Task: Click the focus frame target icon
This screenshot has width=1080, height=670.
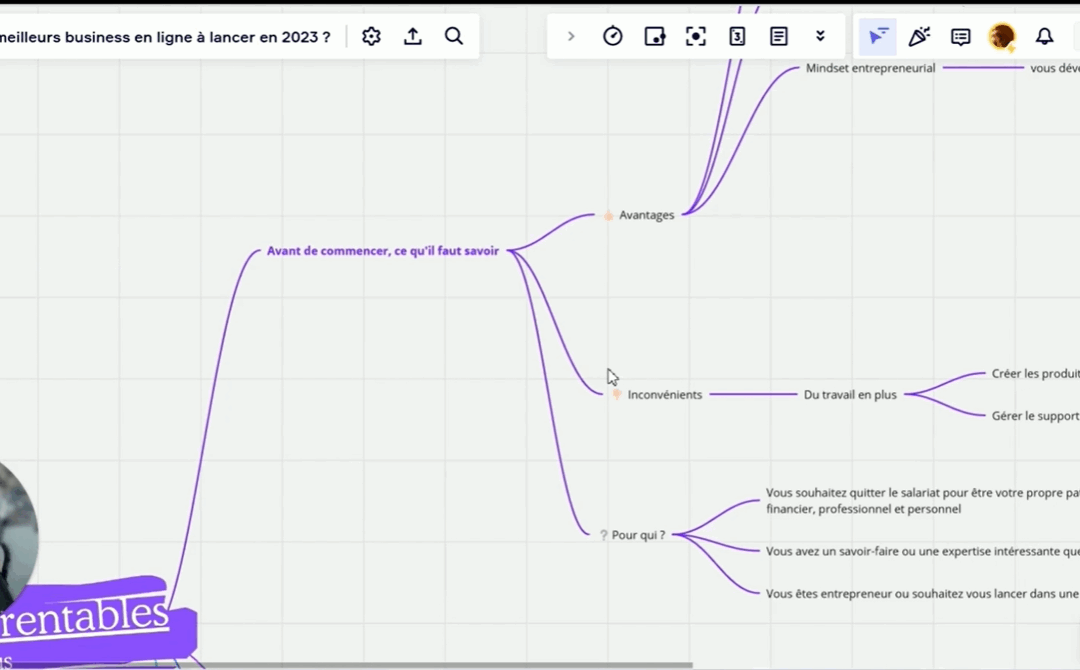Action: (696, 37)
